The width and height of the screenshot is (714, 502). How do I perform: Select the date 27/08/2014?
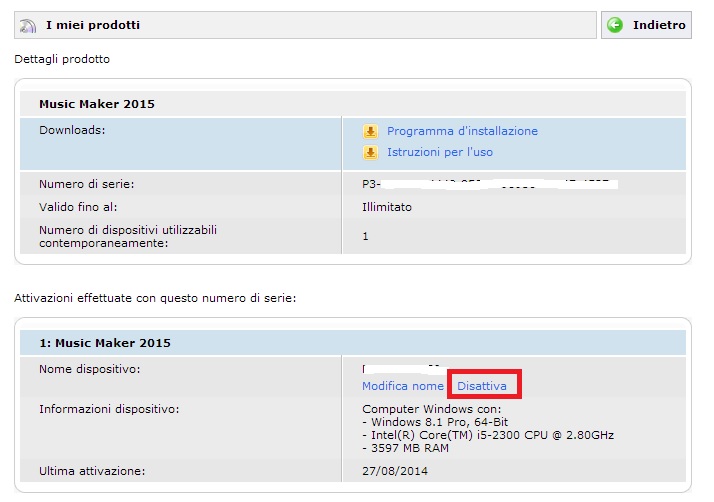tap(395, 471)
